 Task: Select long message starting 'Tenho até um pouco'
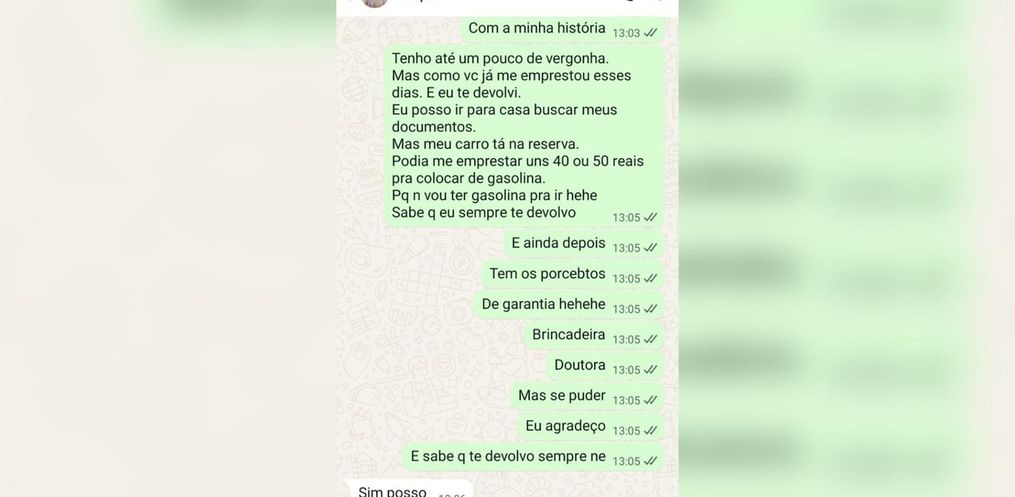tap(524, 136)
